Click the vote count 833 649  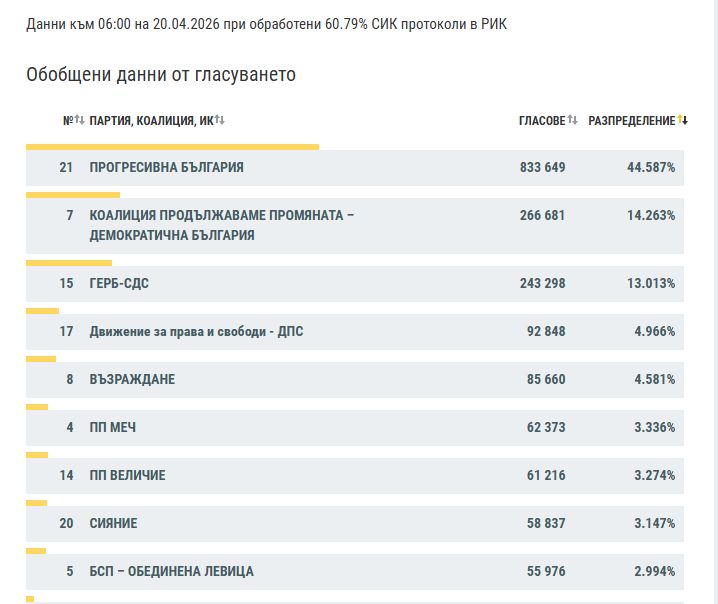click(542, 167)
